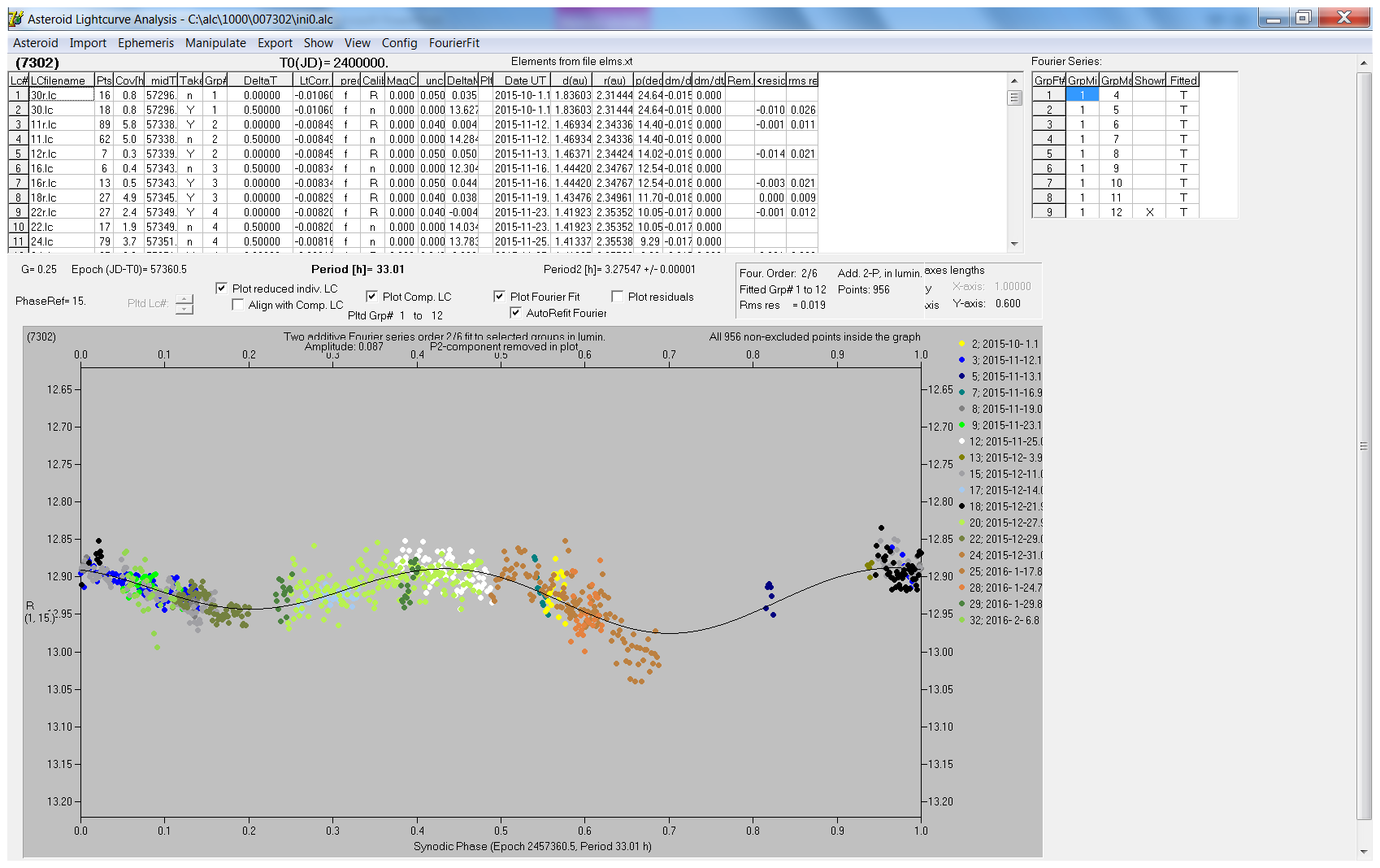Viewport: 1380px width, 868px height.
Task: Open the Show menu
Action: pos(319,43)
